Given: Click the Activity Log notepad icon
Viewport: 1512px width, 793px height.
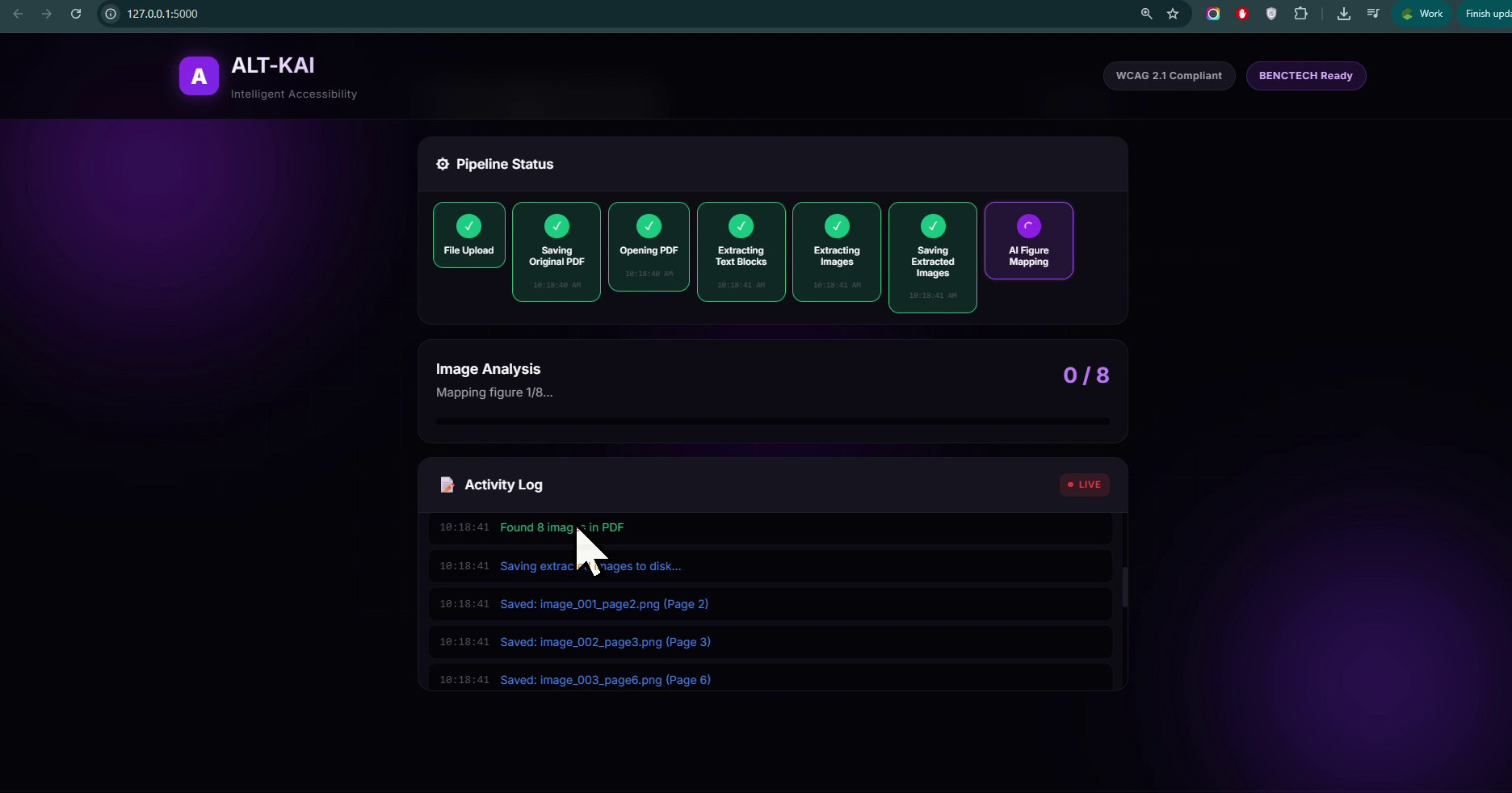Looking at the screenshot, I should tap(447, 485).
